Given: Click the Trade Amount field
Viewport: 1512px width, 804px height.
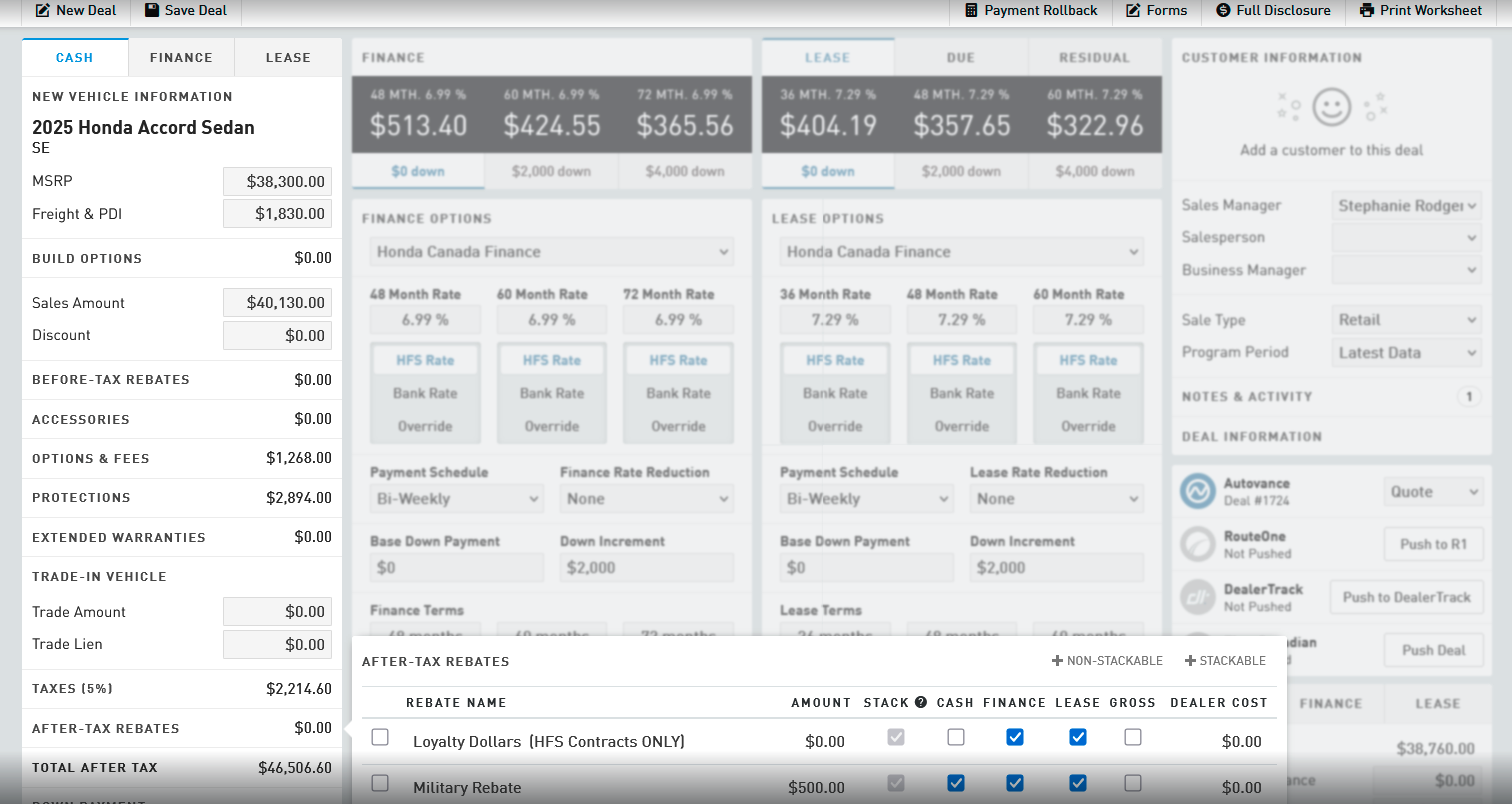Looking at the screenshot, I should (x=277, y=612).
